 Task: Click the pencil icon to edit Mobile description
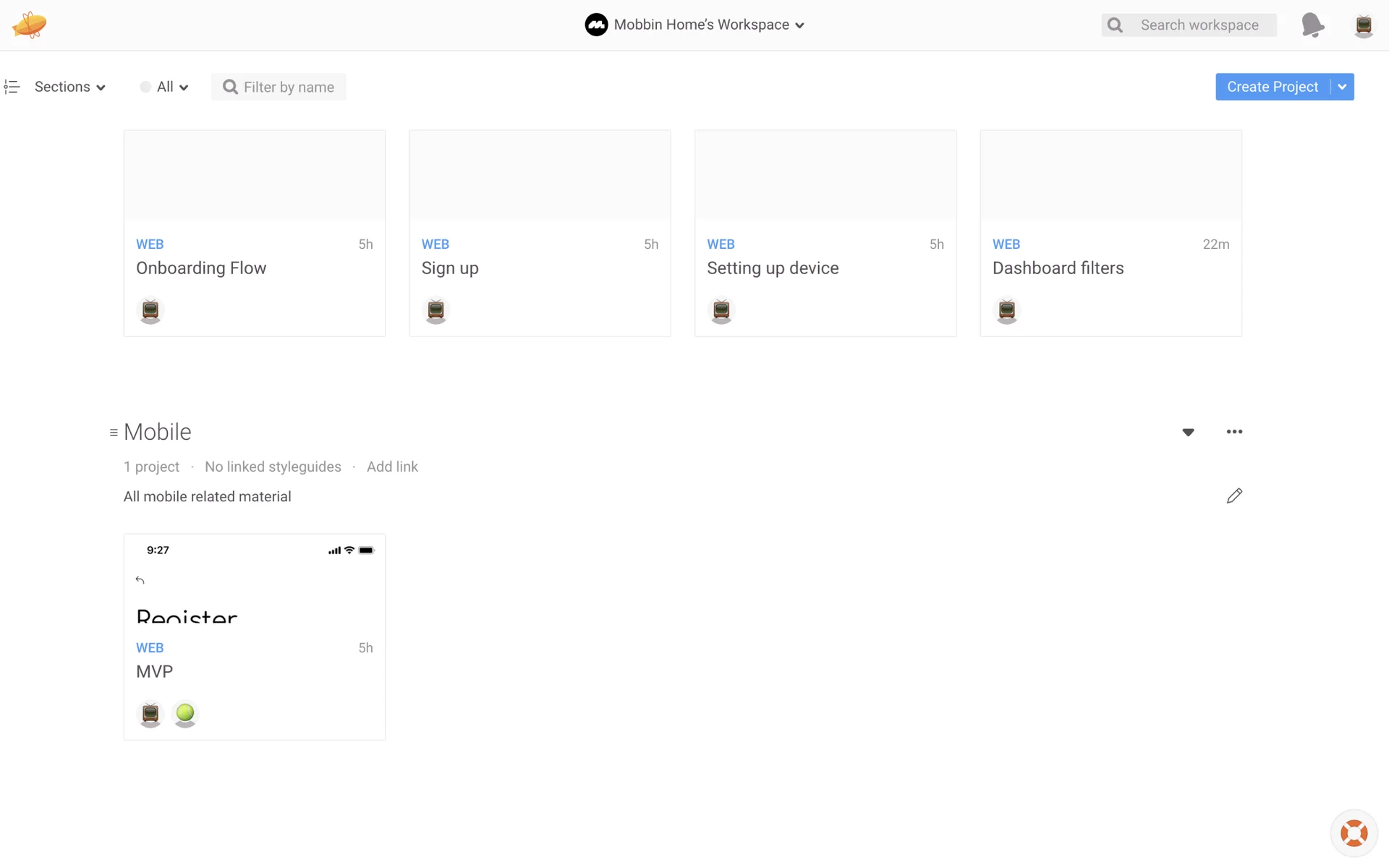click(1234, 496)
